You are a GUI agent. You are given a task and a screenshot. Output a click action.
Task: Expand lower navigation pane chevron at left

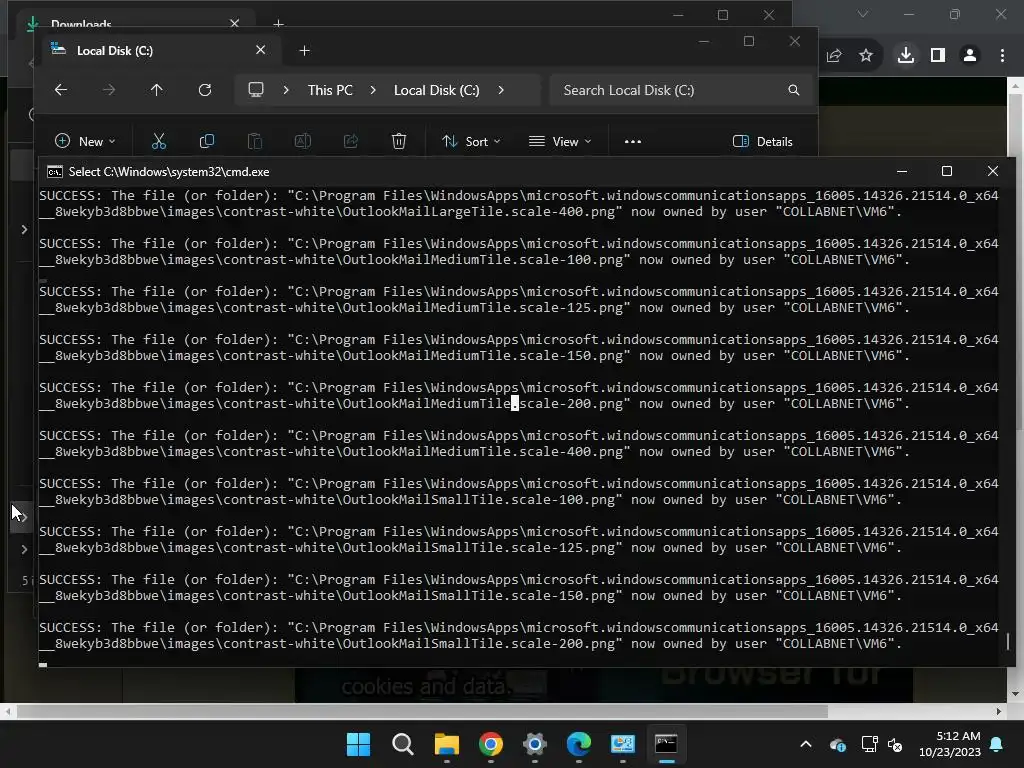(x=24, y=549)
